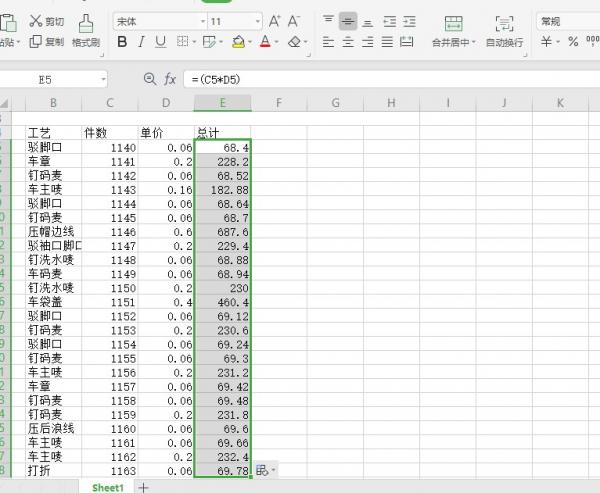The image size is (600, 493).
Task: Apply the red font color A
Action: 265,41
